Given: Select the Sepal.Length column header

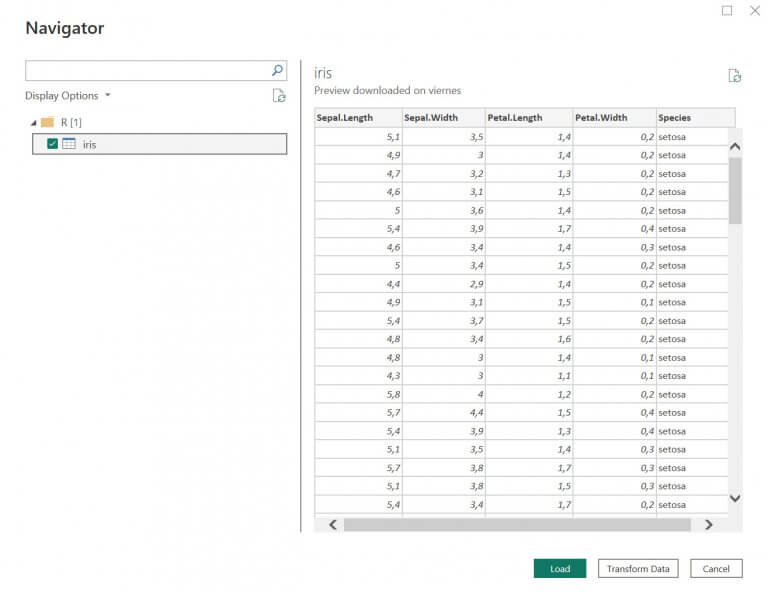Looking at the screenshot, I should point(358,118).
